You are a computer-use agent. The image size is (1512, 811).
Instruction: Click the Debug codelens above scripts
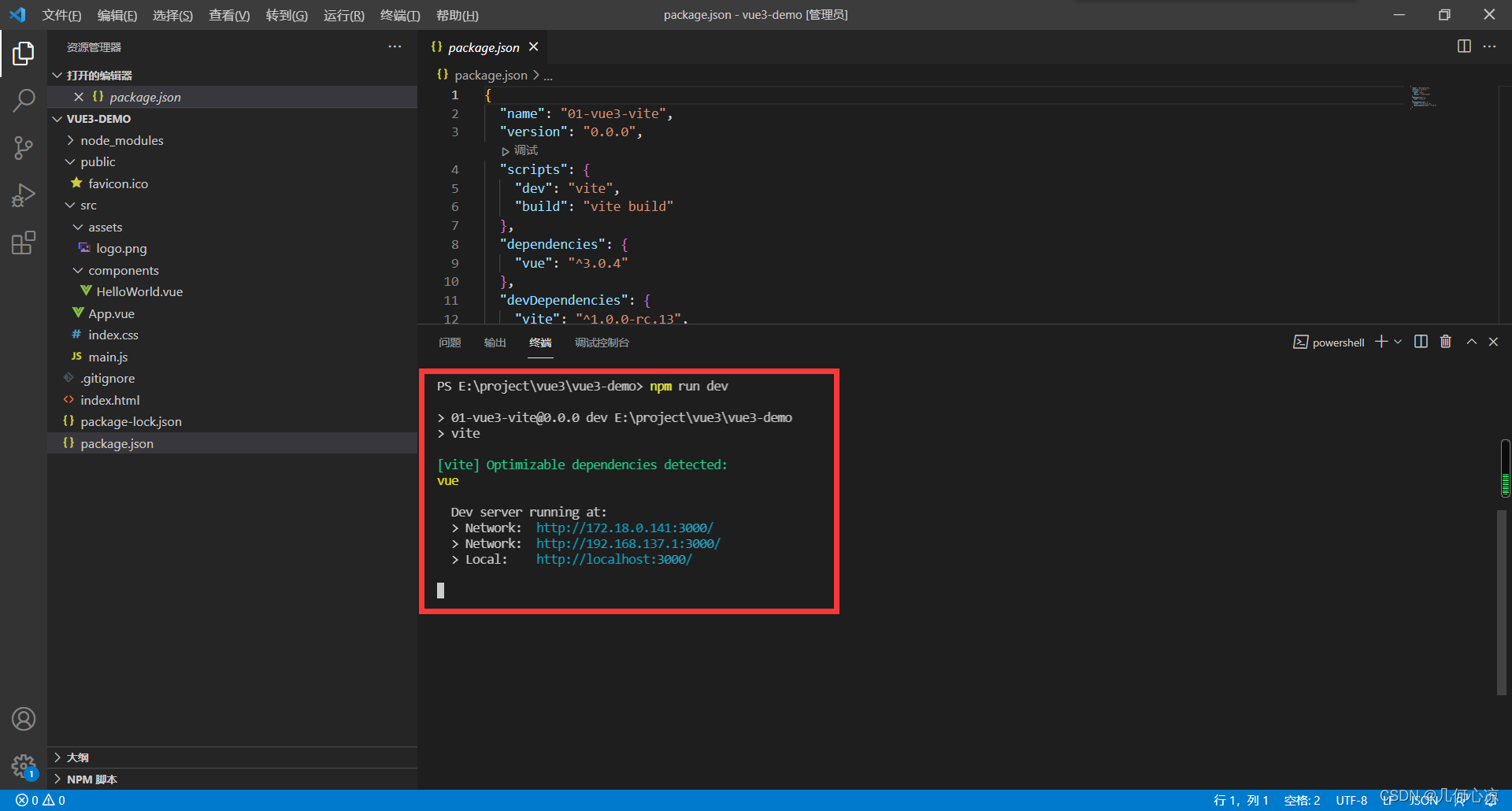click(x=520, y=150)
